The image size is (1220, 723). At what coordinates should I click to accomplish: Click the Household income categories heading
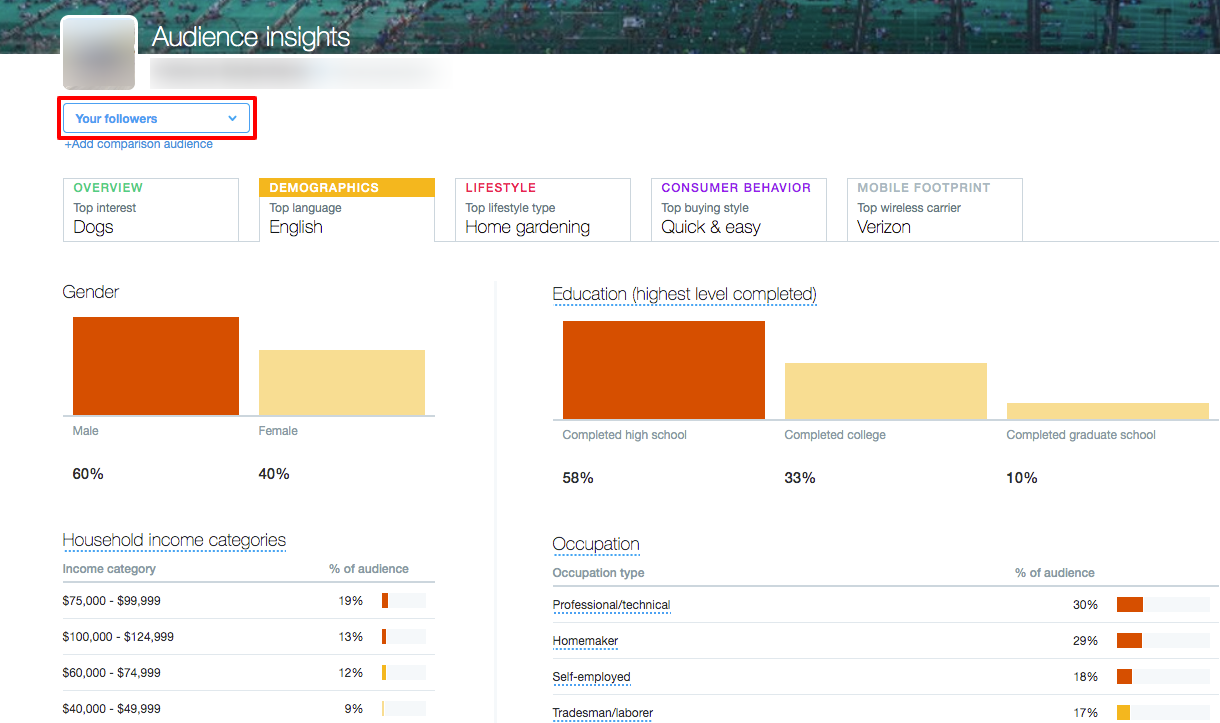pyautogui.click(x=174, y=540)
